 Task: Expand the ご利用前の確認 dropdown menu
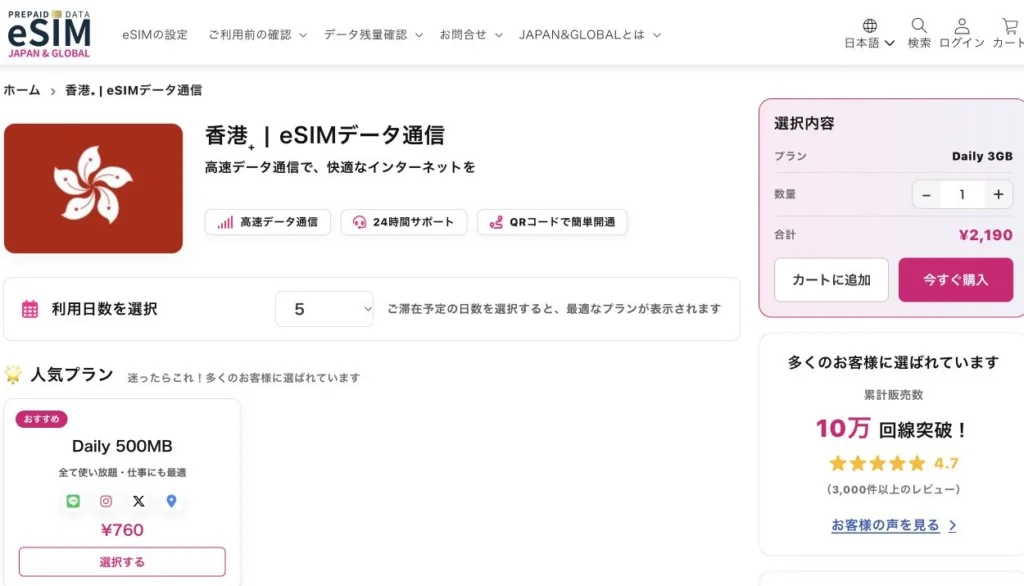tap(257, 35)
